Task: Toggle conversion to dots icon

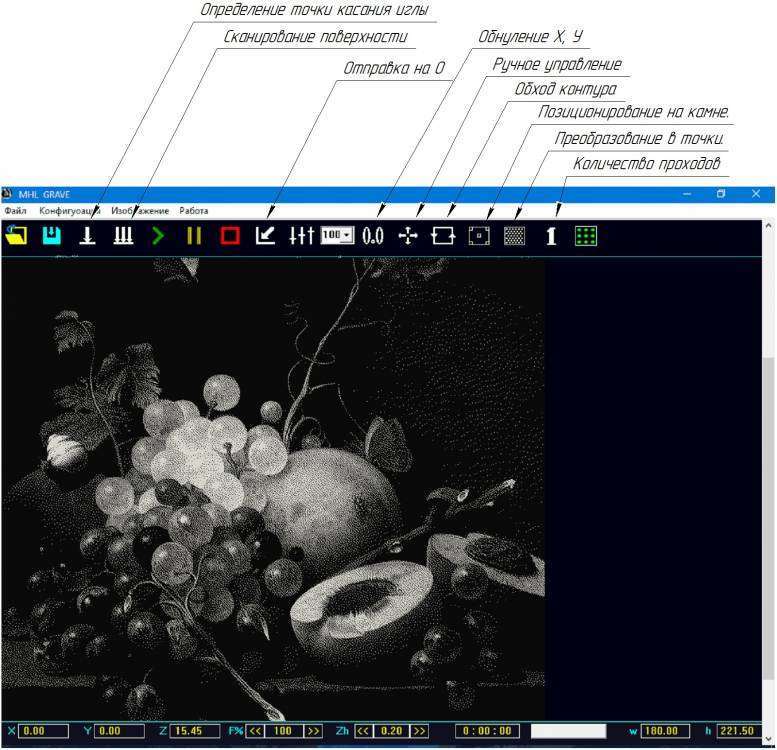Action: click(515, 236)
